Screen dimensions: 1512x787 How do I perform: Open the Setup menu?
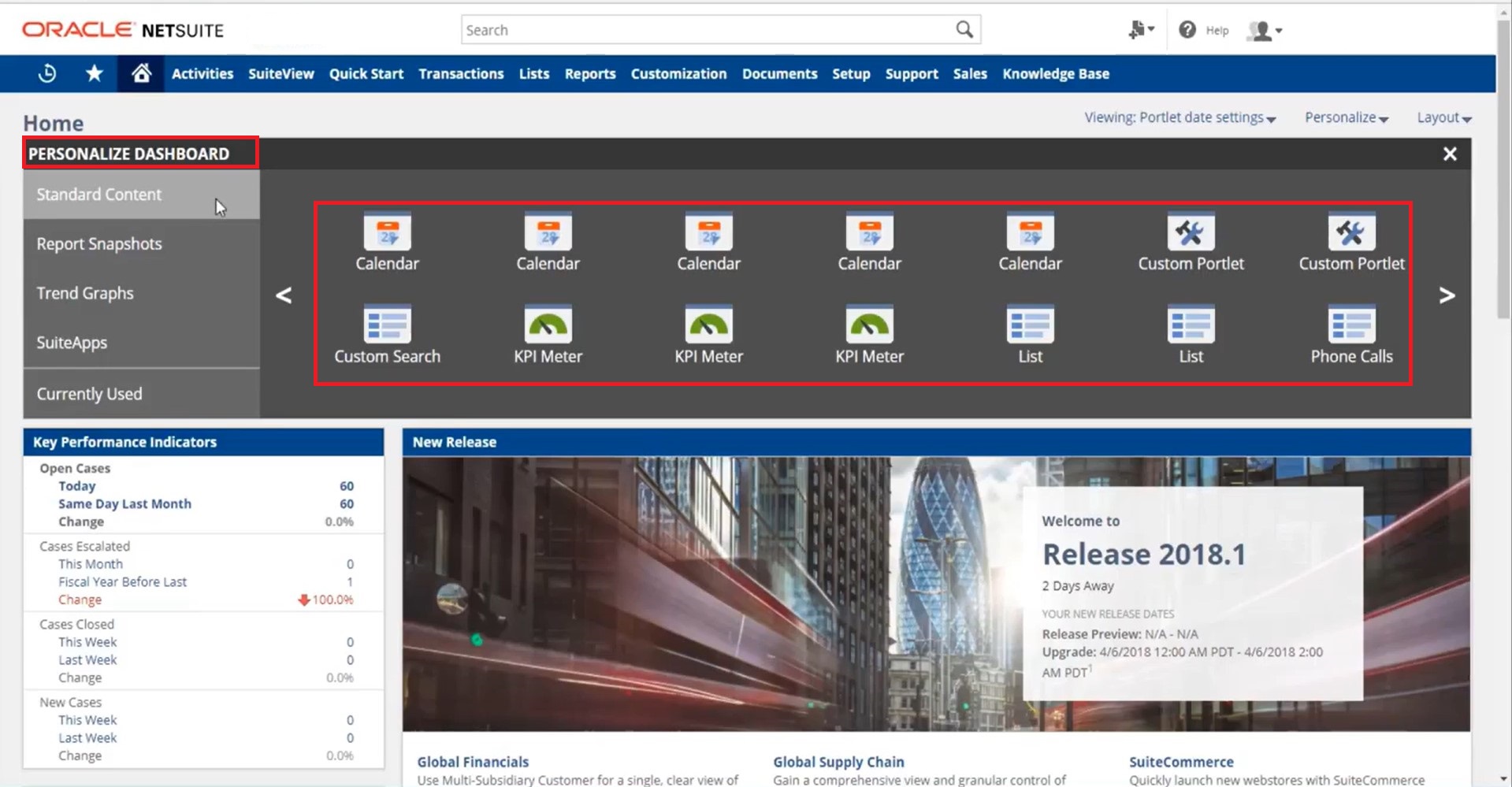(850, 73)
